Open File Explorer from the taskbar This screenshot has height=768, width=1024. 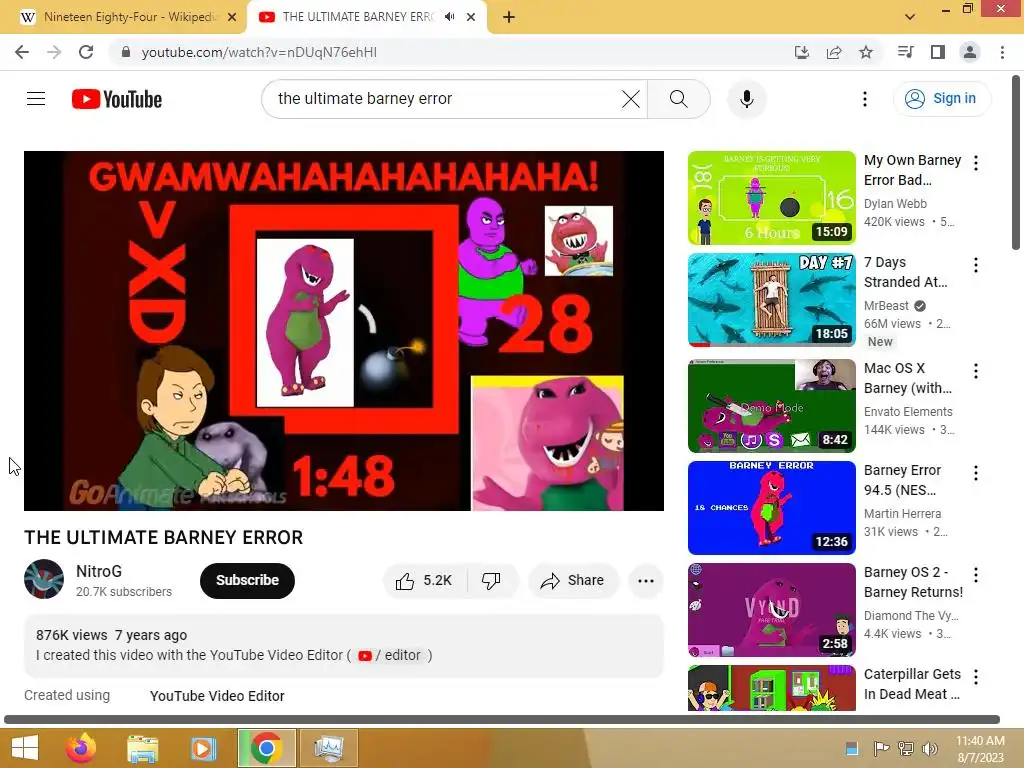[x=142, y=748]
